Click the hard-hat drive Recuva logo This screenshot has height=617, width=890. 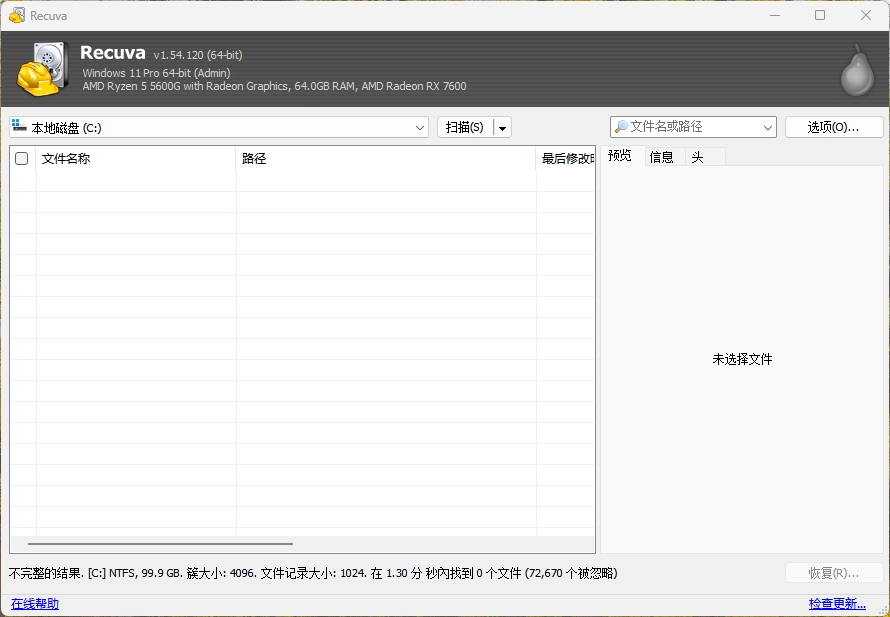pos(42,69)
